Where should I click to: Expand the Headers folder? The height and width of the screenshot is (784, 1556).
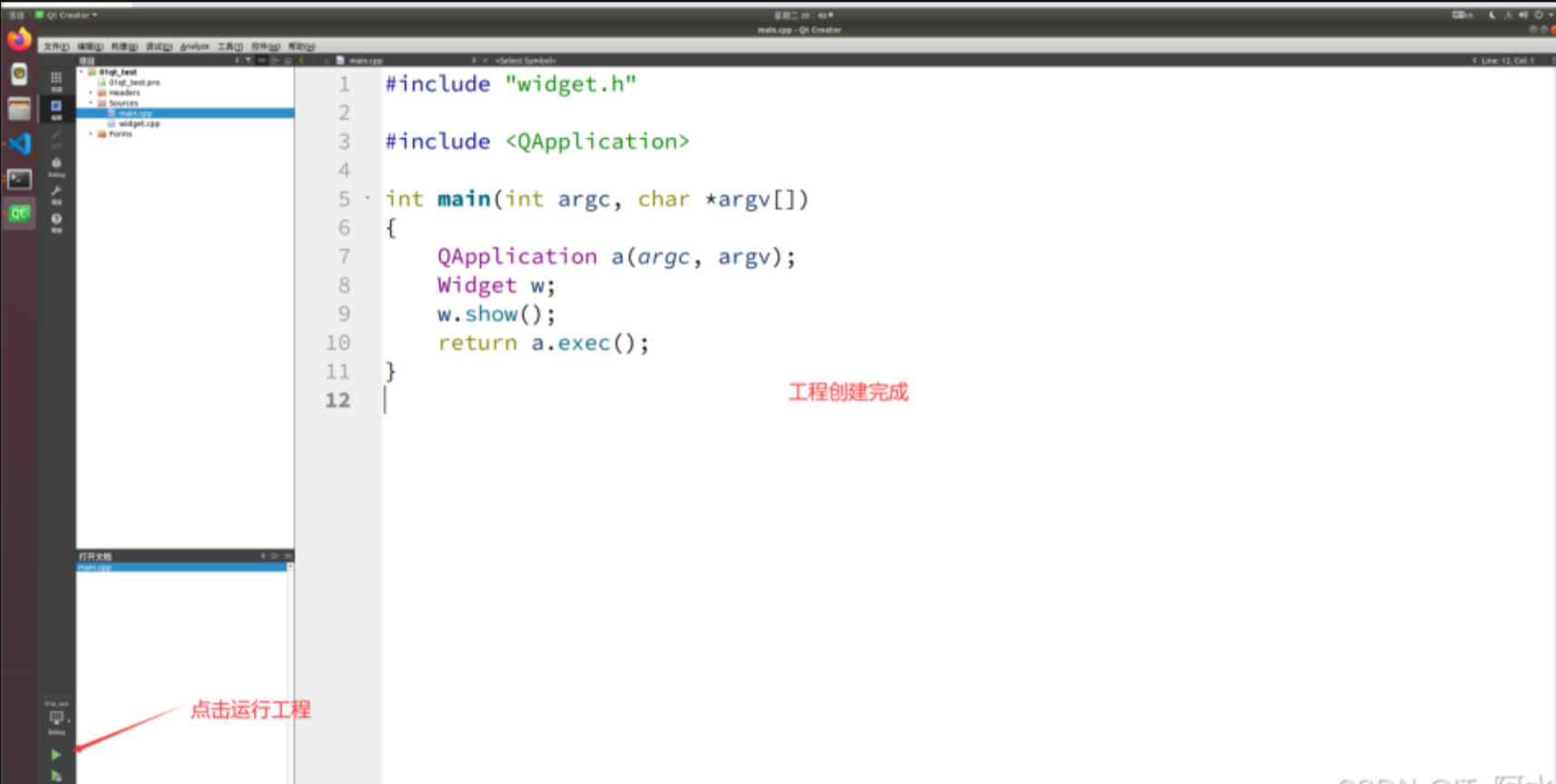[x=91, y=93]
